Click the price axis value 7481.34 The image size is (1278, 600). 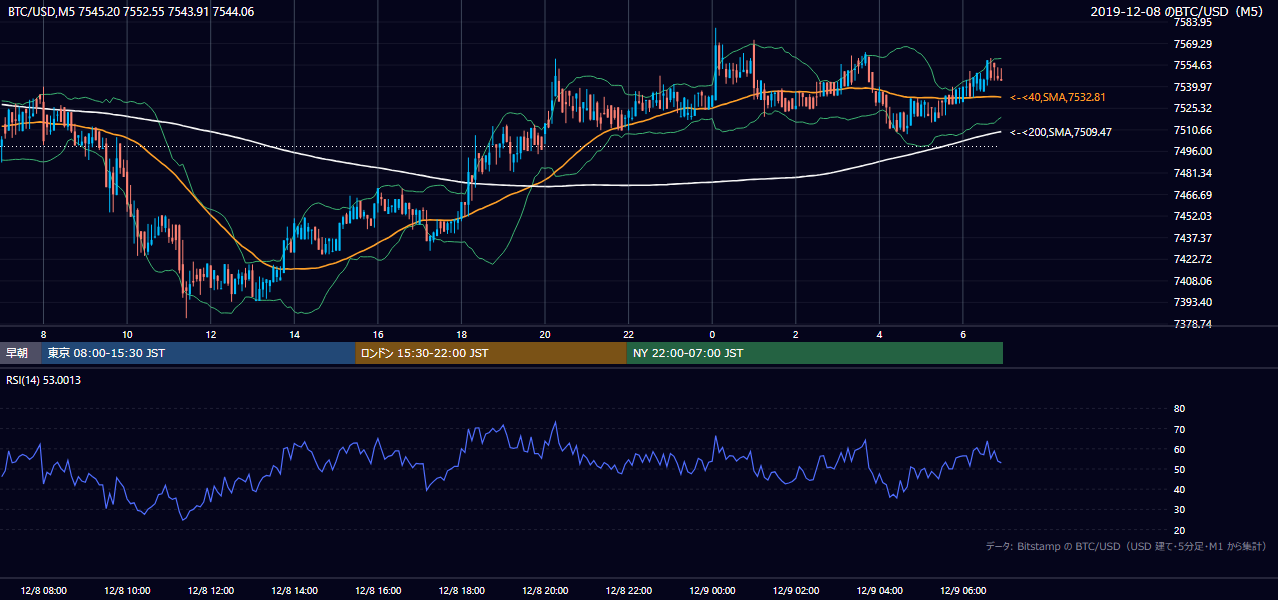click(x=1193, y=173)
